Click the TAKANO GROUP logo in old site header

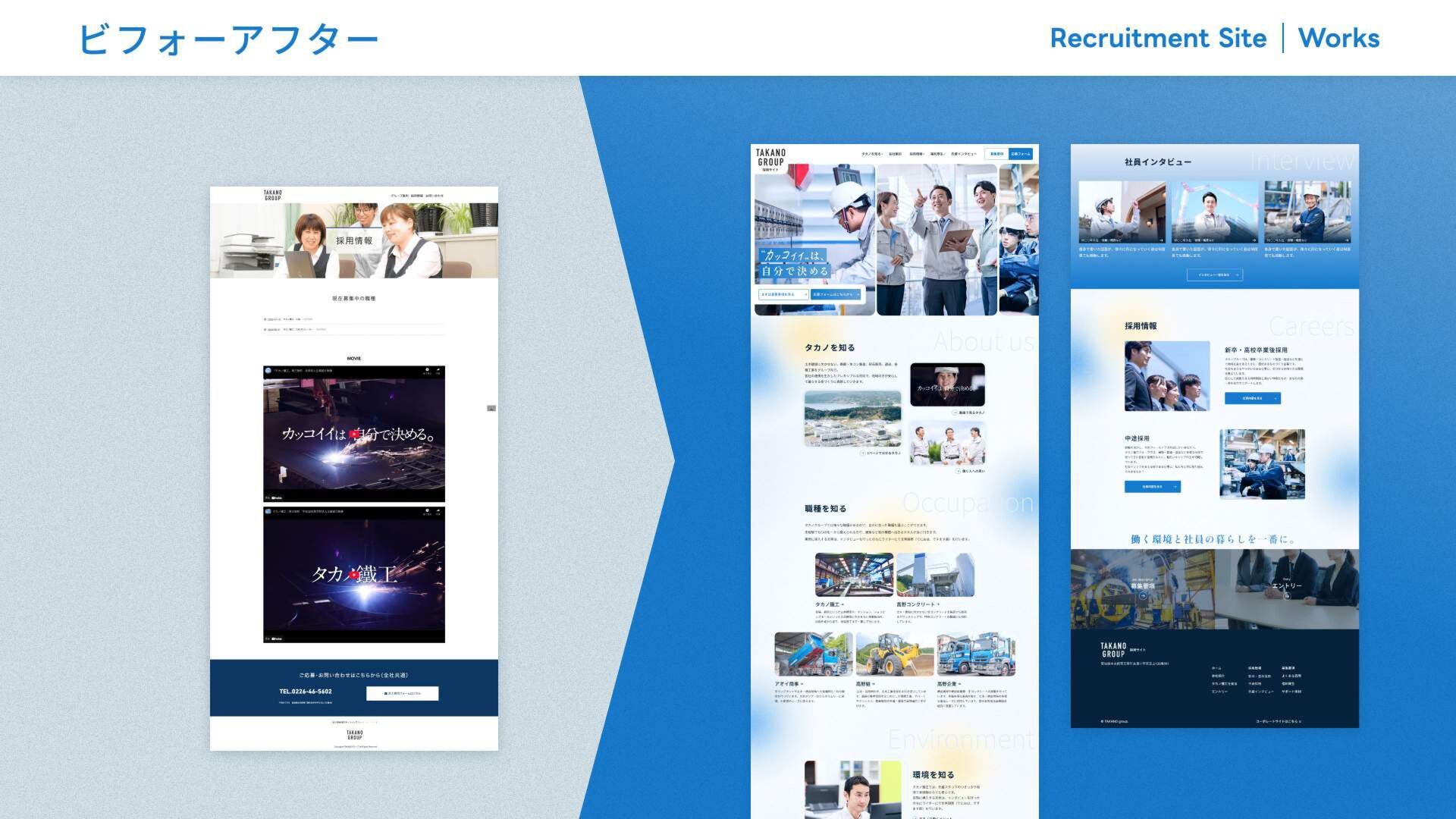(273, 196)
